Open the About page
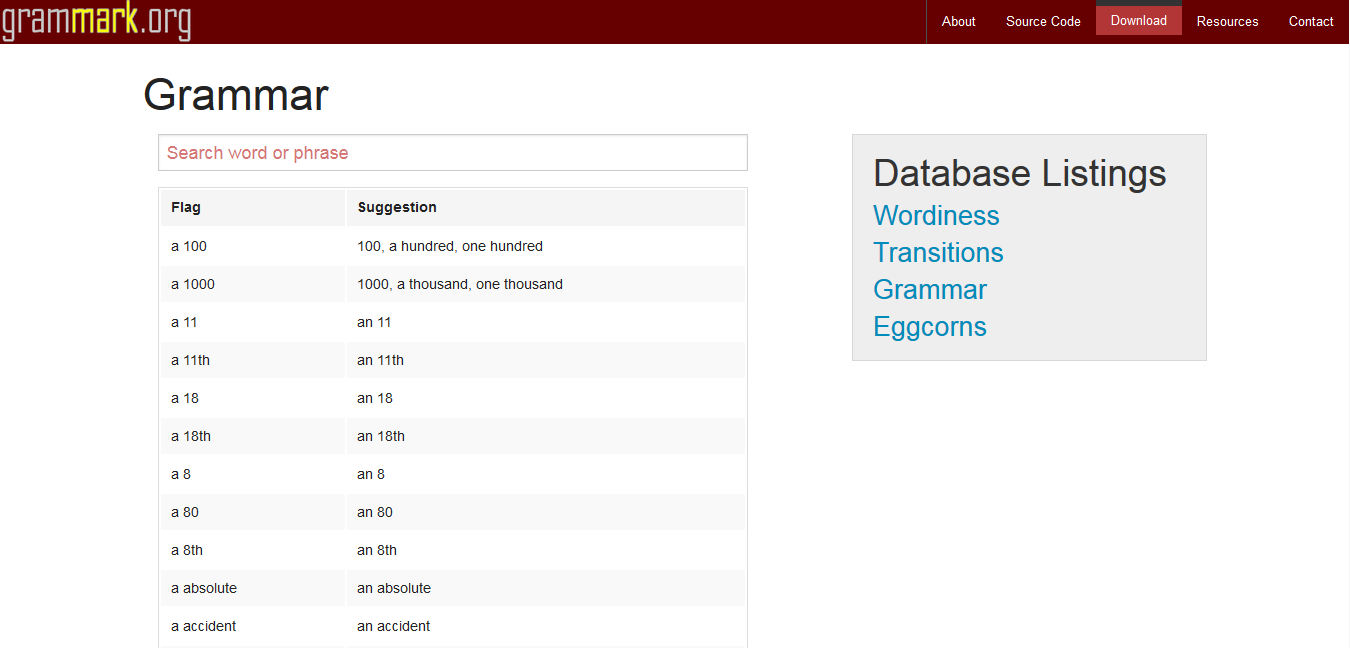1350x648 pixels. point(958,21)
